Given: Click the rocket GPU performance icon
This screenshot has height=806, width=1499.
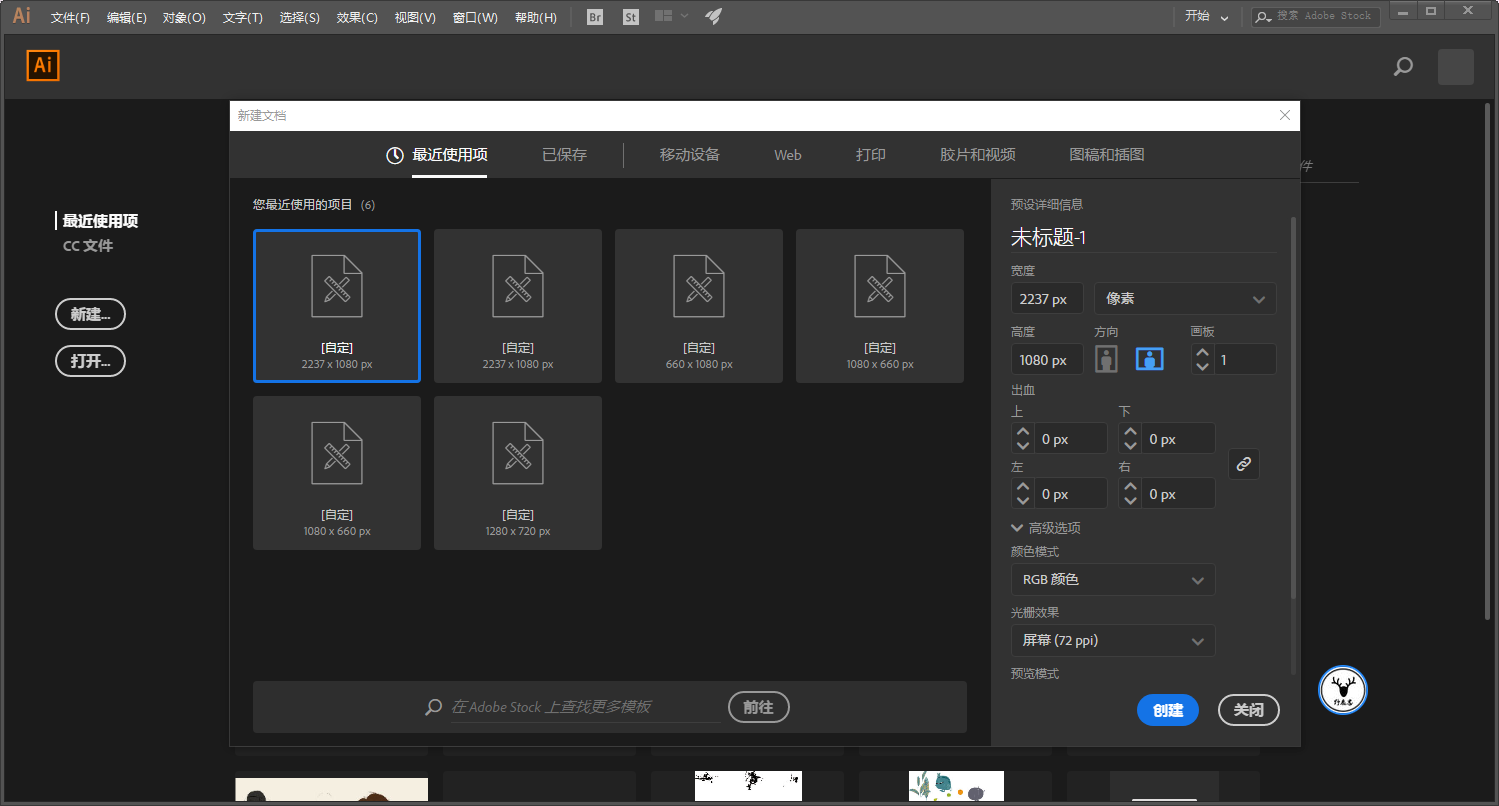Looking at the screenshot, I should point(713,16).
